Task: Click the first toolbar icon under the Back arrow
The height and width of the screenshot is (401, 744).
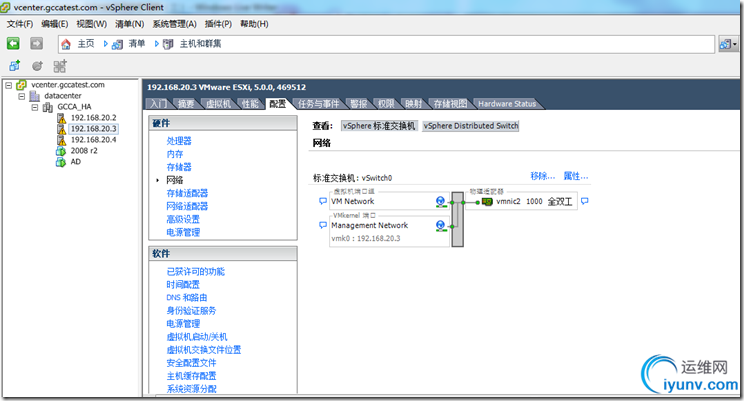Action: pos(15,66)
